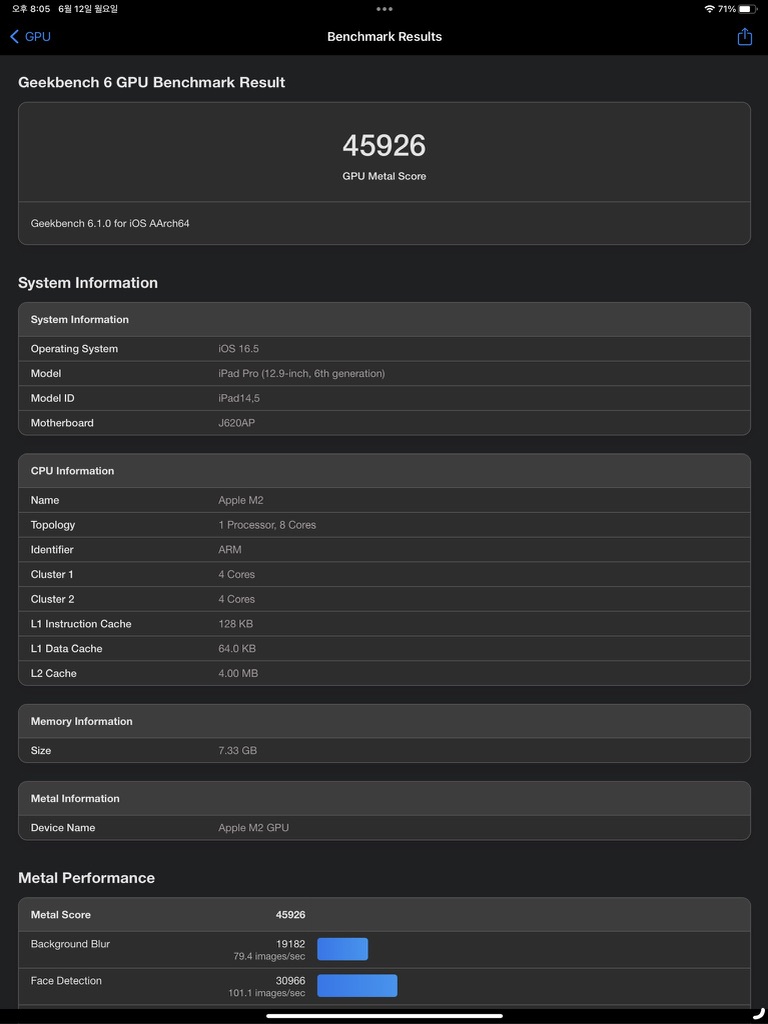Tap the battery indicator showing 71%
Viewport: 768px width, 1024px height.
[748, 9]
